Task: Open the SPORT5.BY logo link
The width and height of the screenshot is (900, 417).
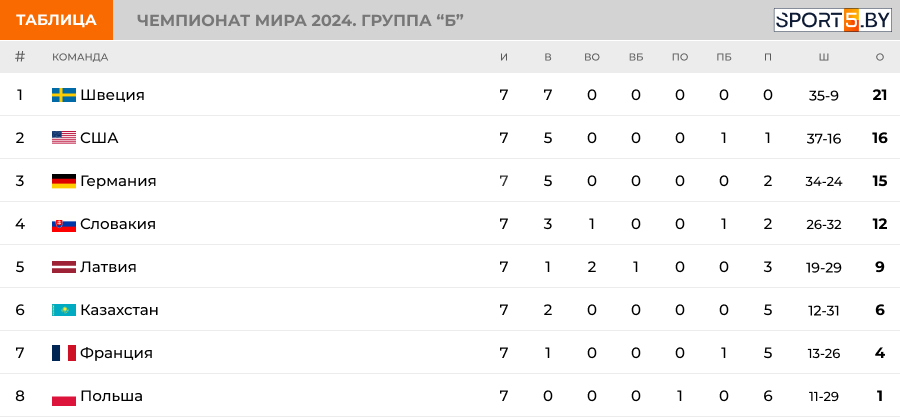Action: pos(832,20)
